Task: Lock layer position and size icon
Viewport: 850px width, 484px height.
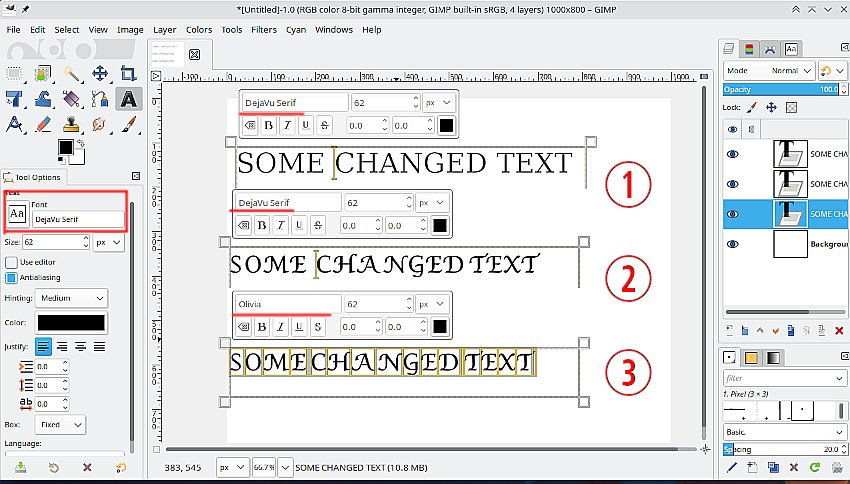Action: 771,107
